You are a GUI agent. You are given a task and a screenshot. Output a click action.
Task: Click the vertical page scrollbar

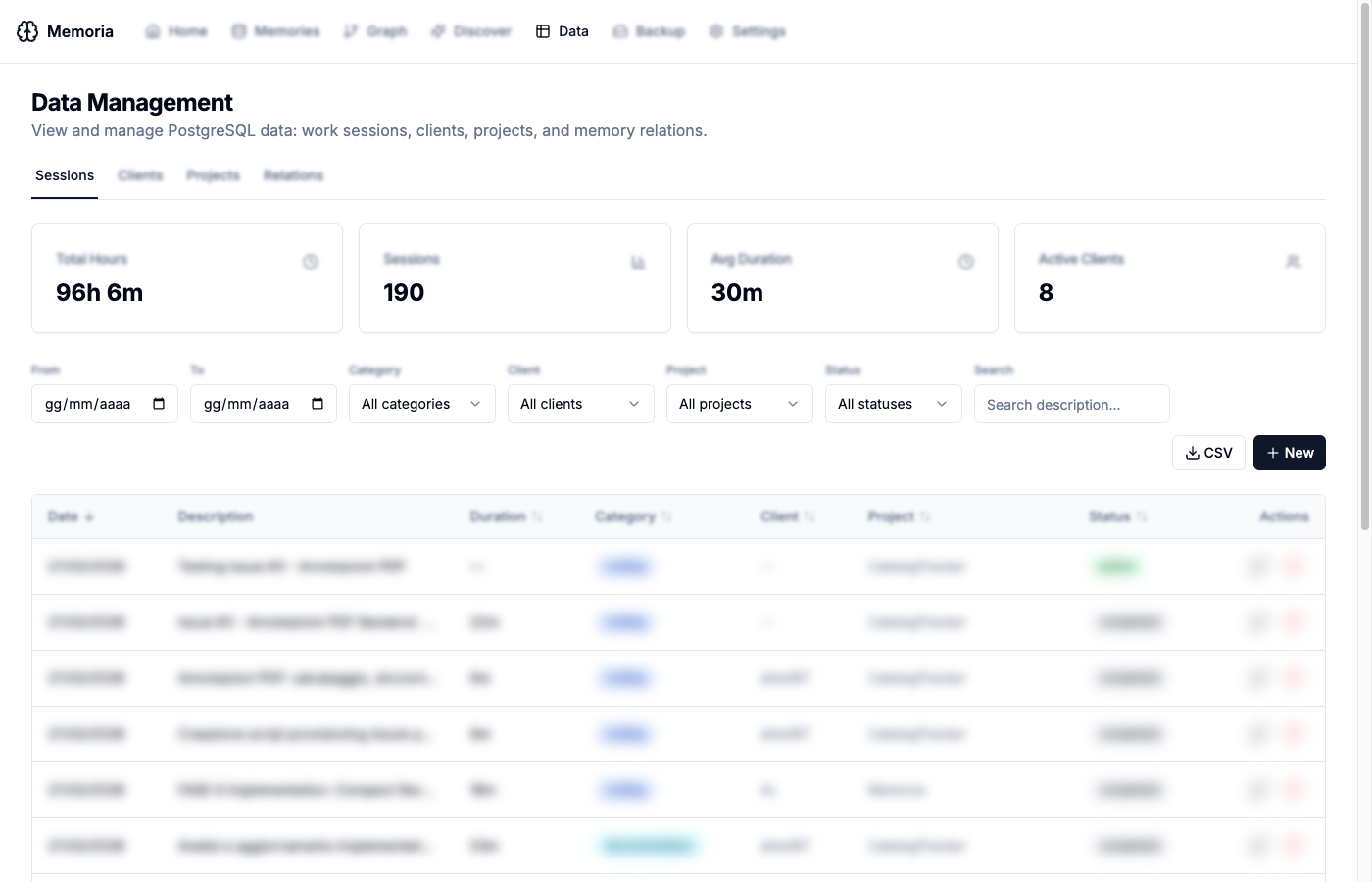point(1364,294)
